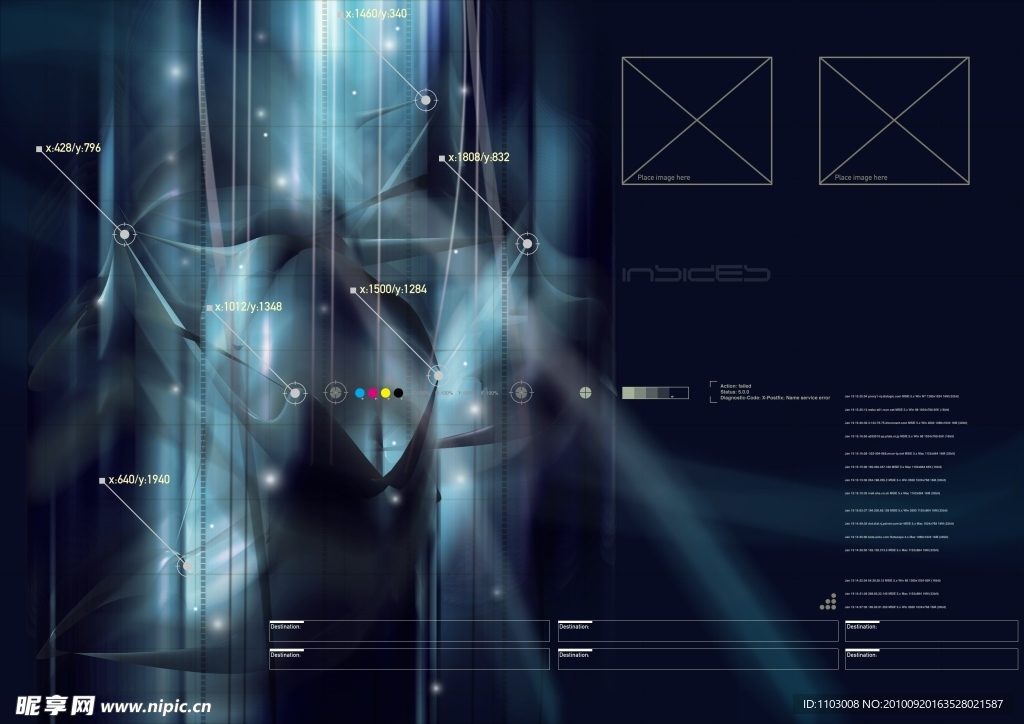The width and height of the screenshot is (1024, 724).
Task: Click the x:1460/y:340 coordinate label
Action: pos(376,13)
